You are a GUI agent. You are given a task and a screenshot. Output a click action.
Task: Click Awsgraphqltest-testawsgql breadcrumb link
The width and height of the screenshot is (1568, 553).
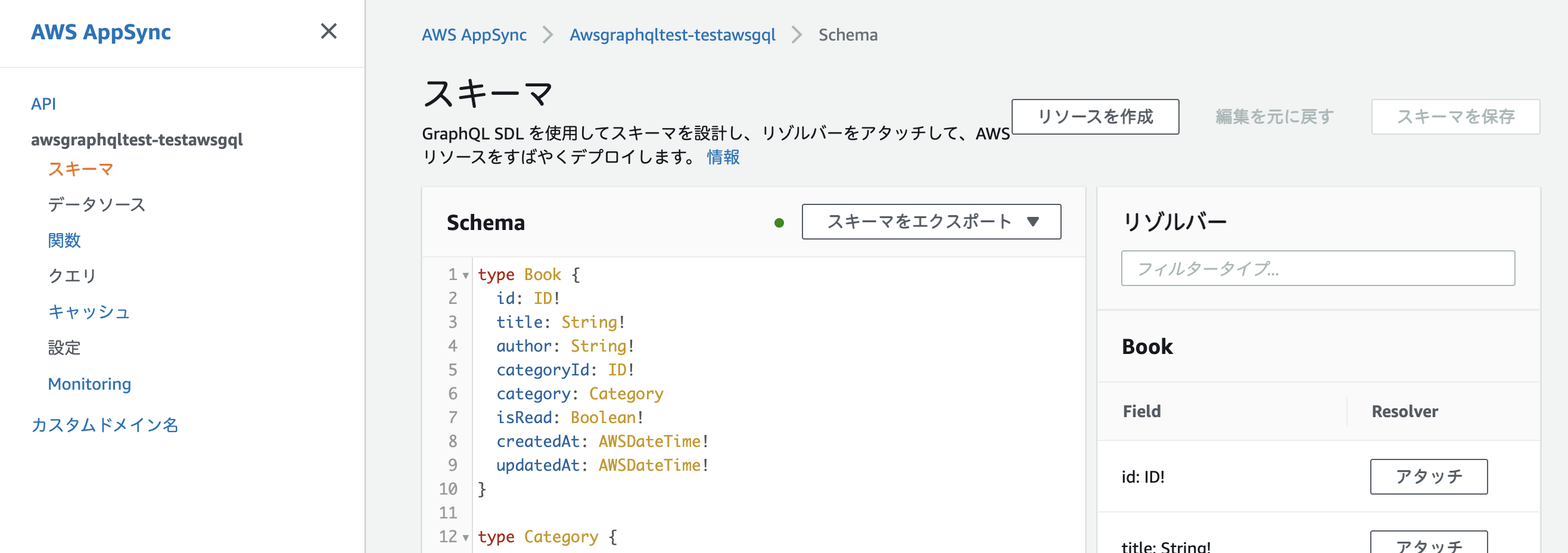pos(673,35)
